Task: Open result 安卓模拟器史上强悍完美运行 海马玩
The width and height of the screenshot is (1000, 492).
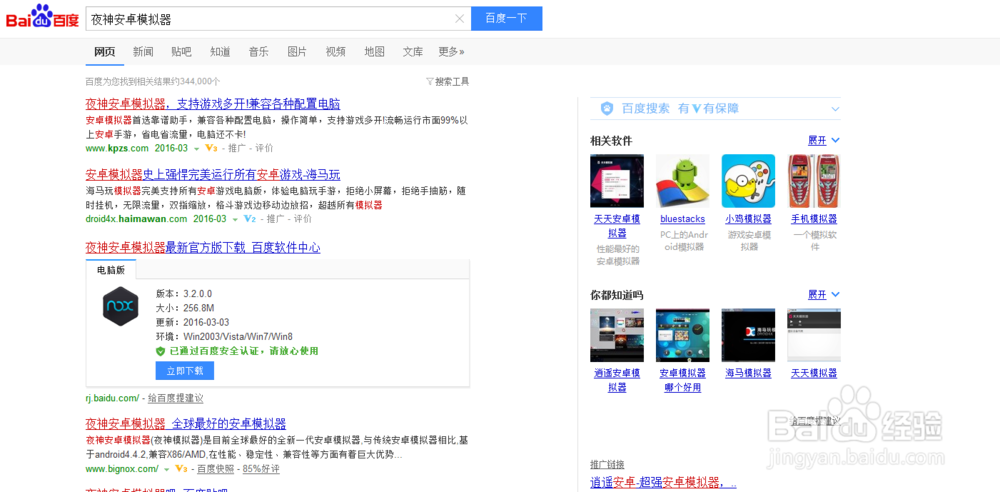Action: pyautogui.click(x=212, y=175)
